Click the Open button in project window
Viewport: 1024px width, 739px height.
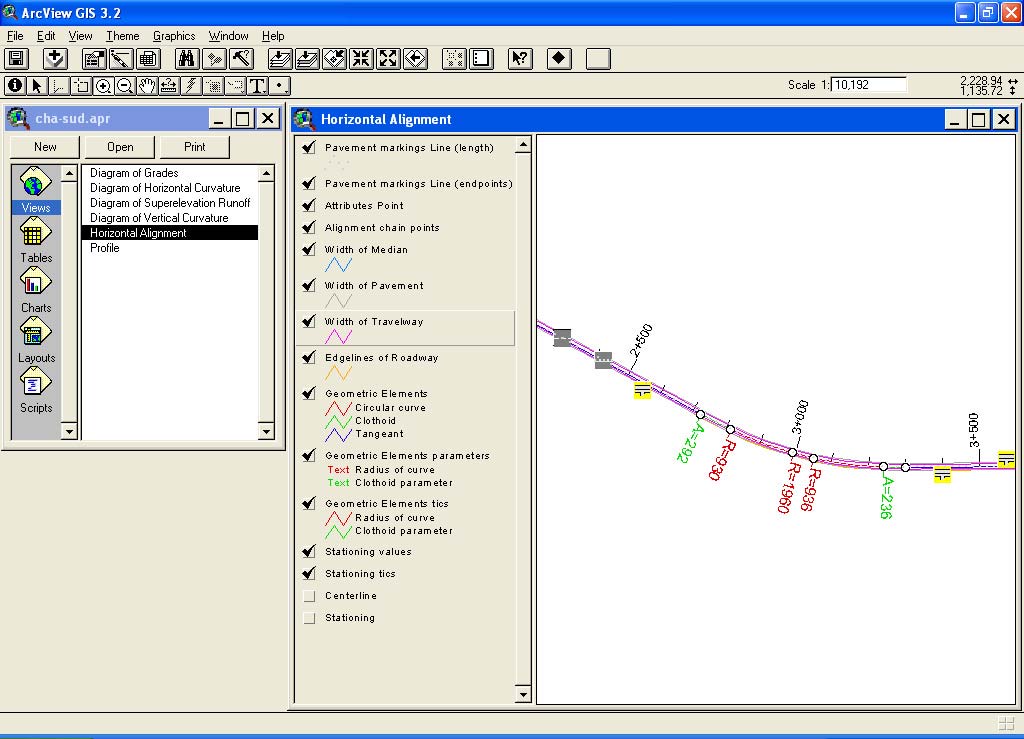pyautogui.click(x=120, y=147)
